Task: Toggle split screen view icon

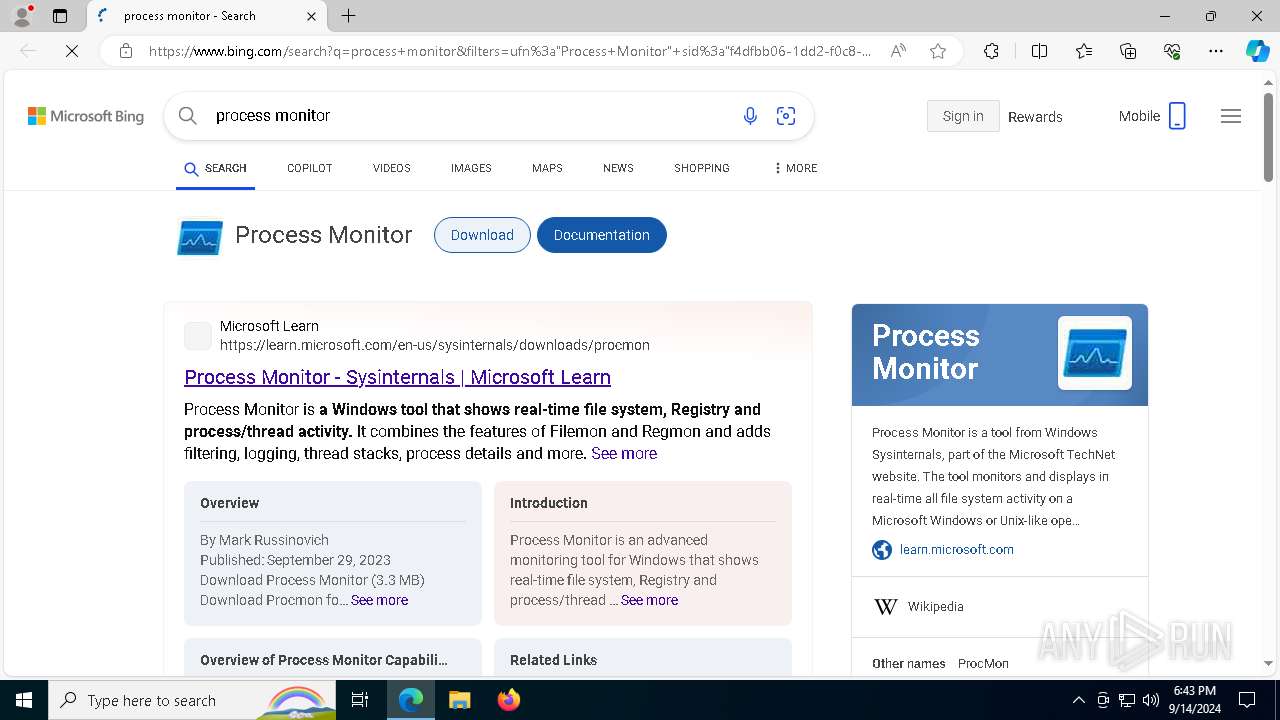Action: click(1039, 51)
